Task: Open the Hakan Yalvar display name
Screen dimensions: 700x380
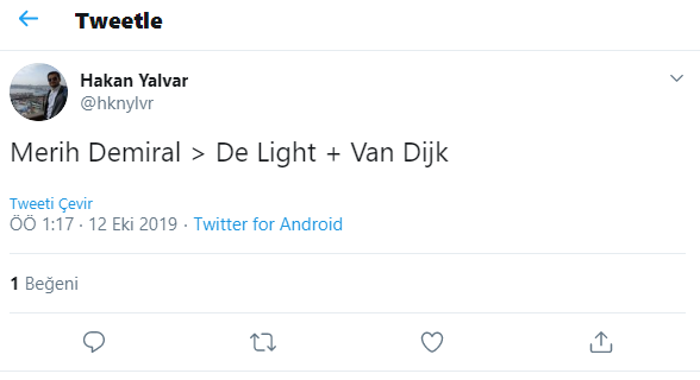Action: pos(134,81)
